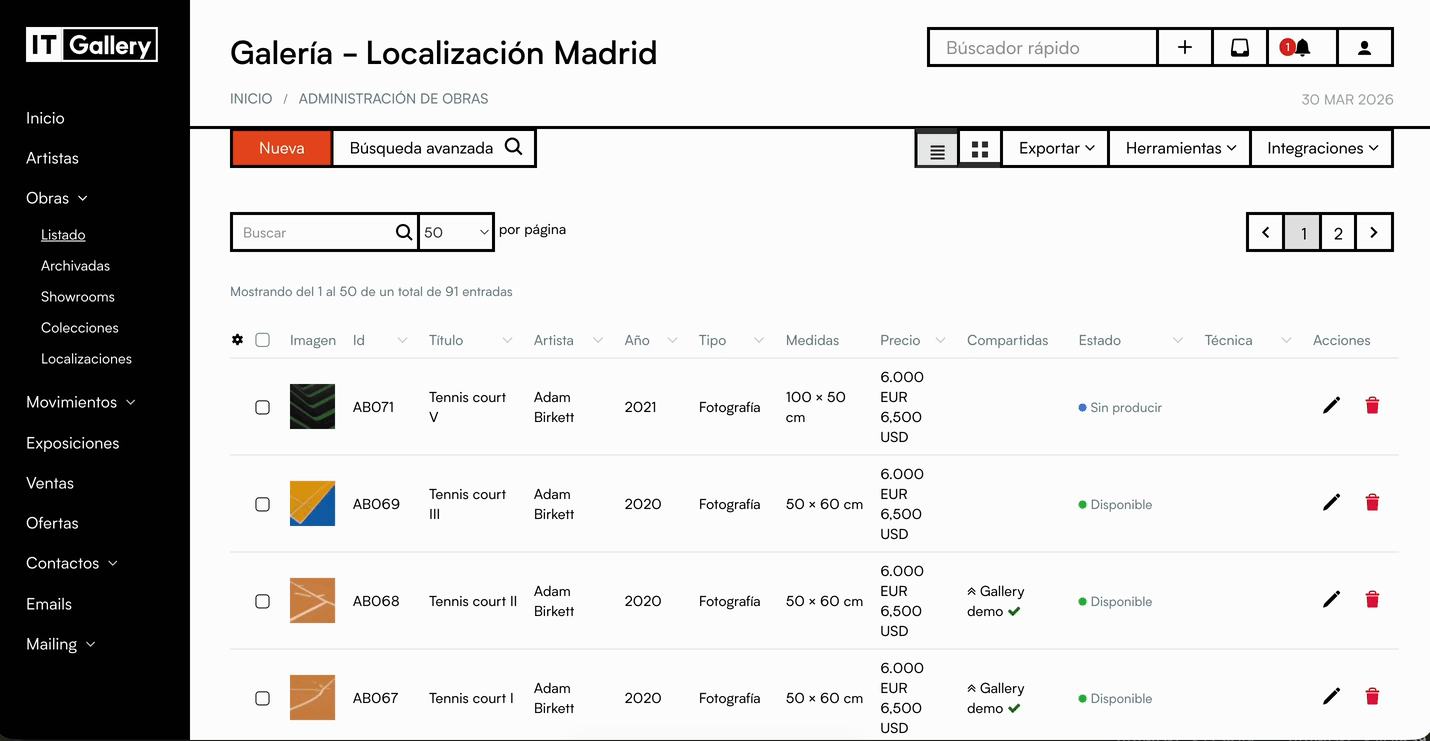Click the Tennis court III thumbnail

pyautogui.click(x=312, y=504)
